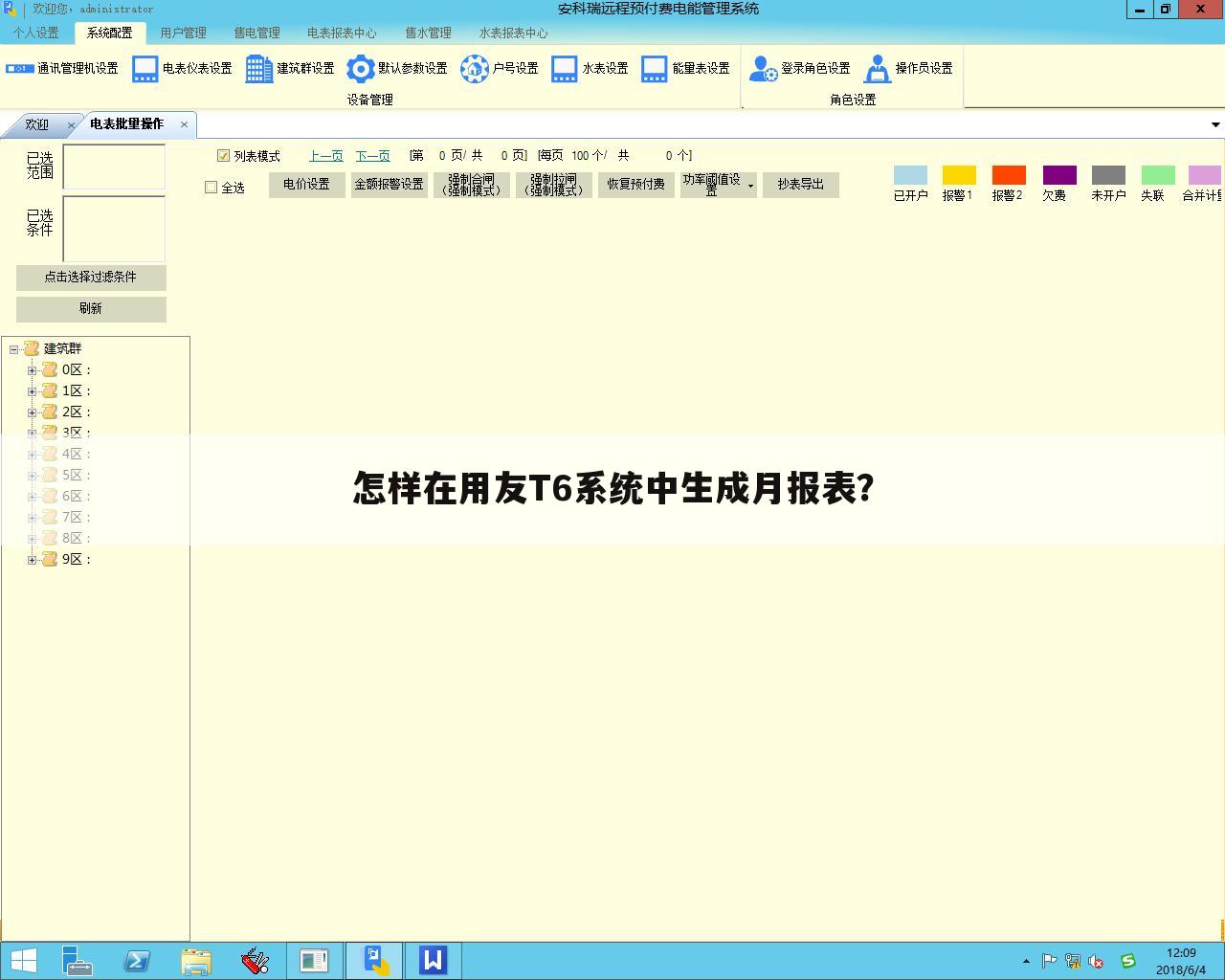Click the Sogou input method tray icon

1127,961
